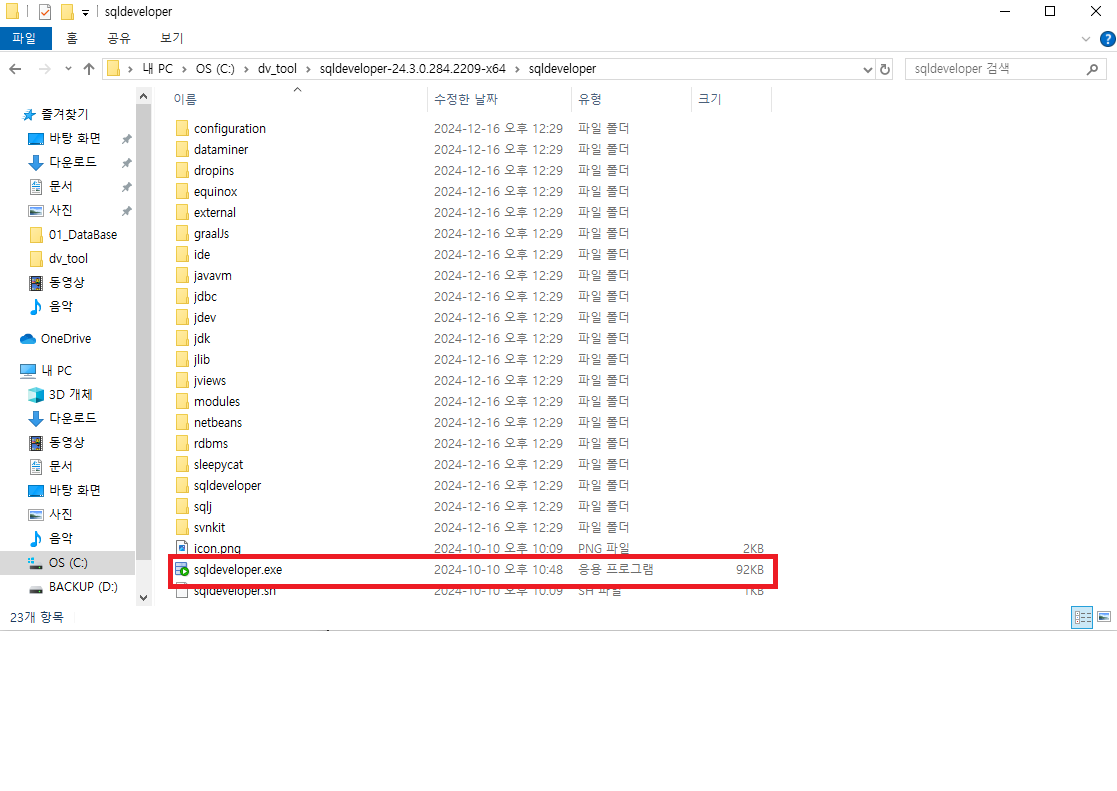Open recent locations dropdown arrow
This screenshot has width=1117, height=791.
click(x=68, y=69)
